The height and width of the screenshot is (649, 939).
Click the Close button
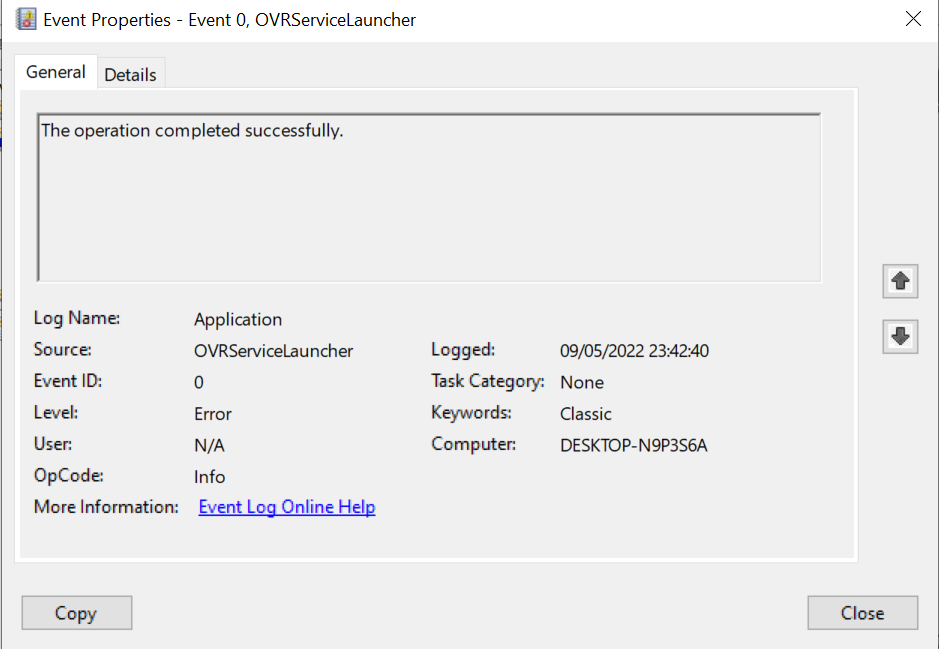[x=862, y=612]
